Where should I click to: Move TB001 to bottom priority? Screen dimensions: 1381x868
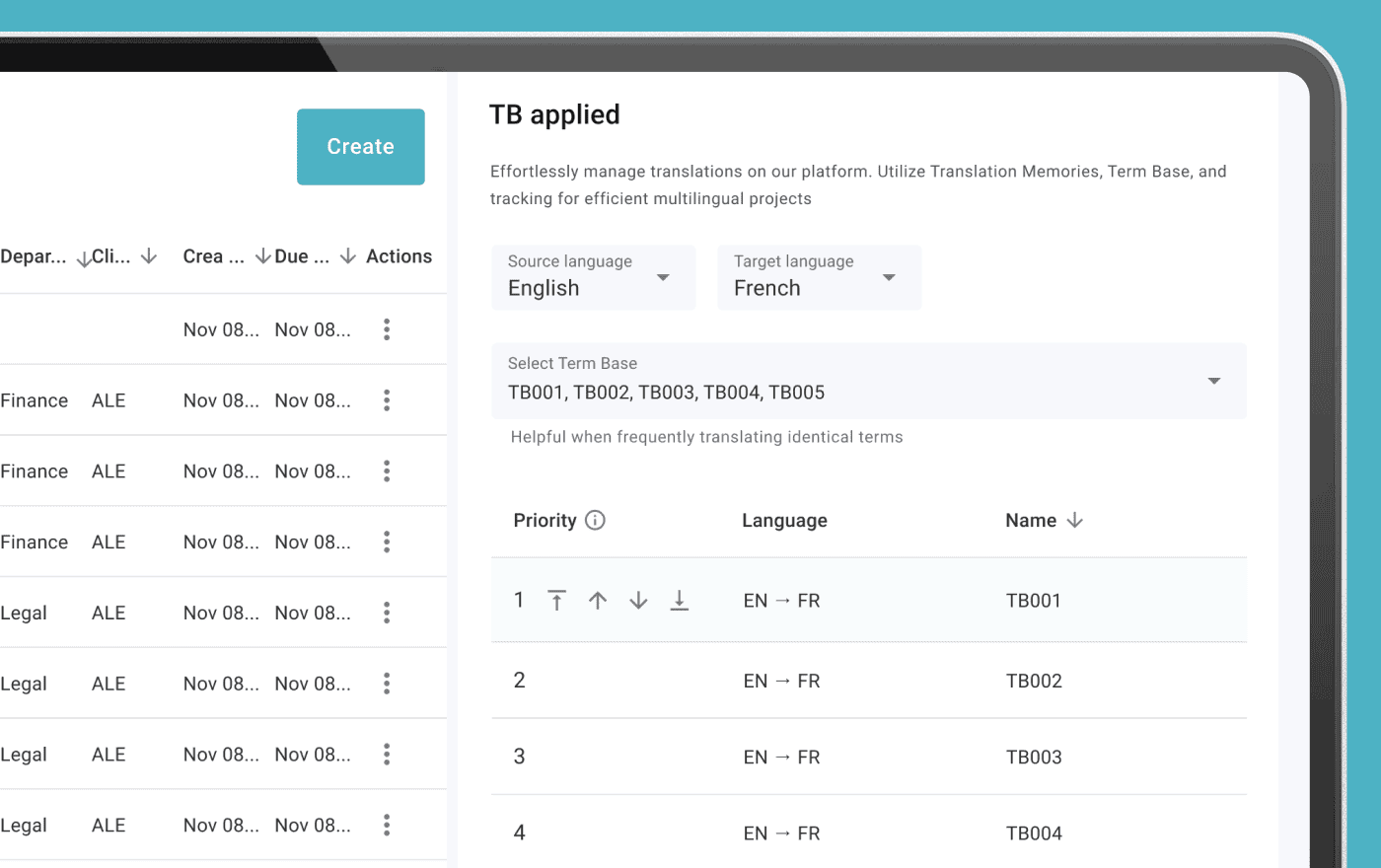point(679,601)
